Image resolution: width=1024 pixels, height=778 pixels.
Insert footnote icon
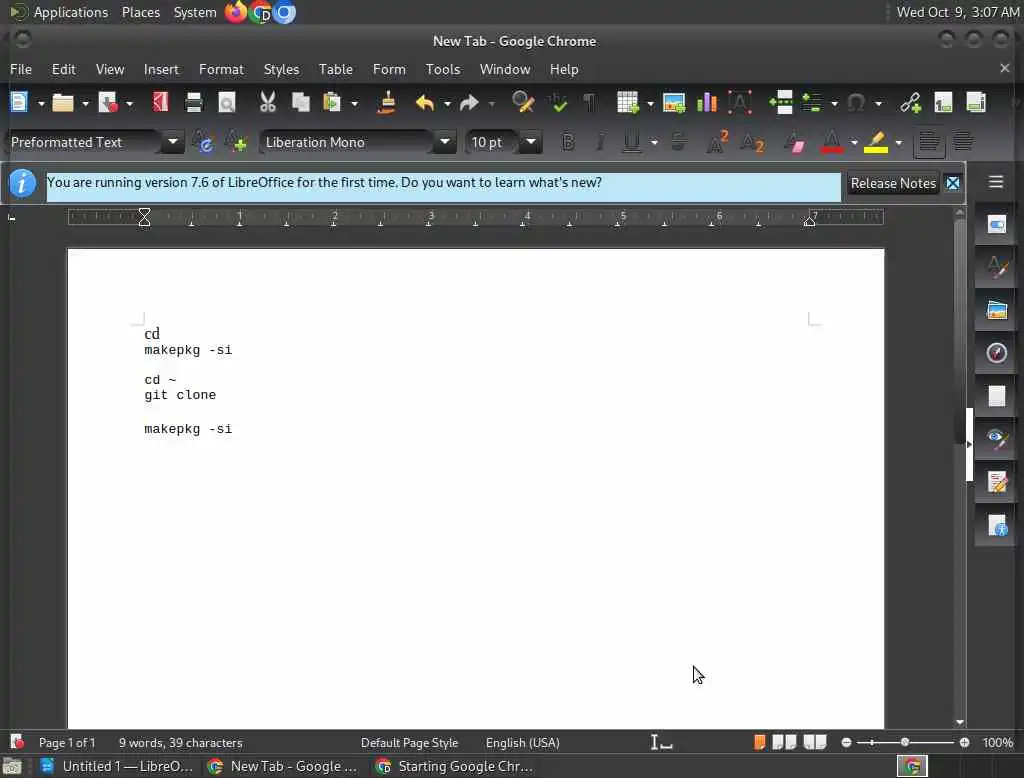click(943, 103)
